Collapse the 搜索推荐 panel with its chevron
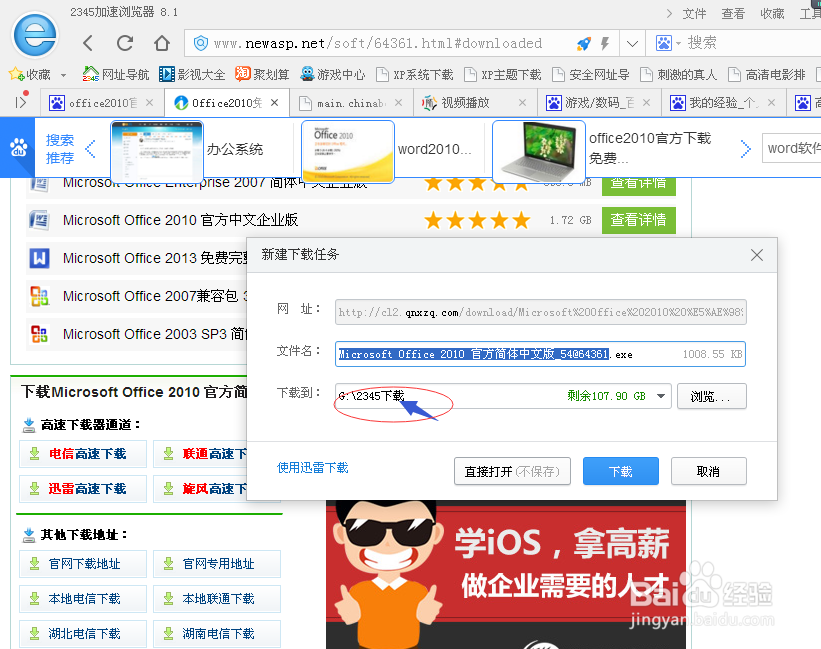 coord(89,146)
